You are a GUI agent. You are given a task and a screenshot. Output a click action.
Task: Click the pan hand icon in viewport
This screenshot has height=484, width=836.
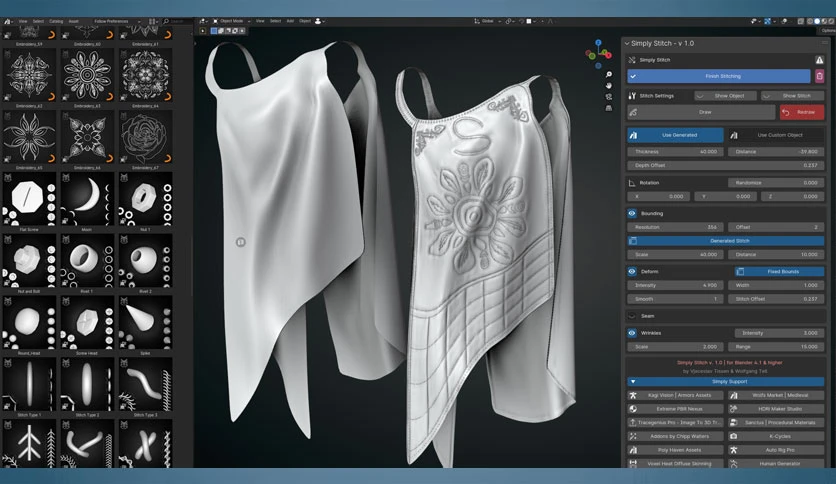click(608, 86)
